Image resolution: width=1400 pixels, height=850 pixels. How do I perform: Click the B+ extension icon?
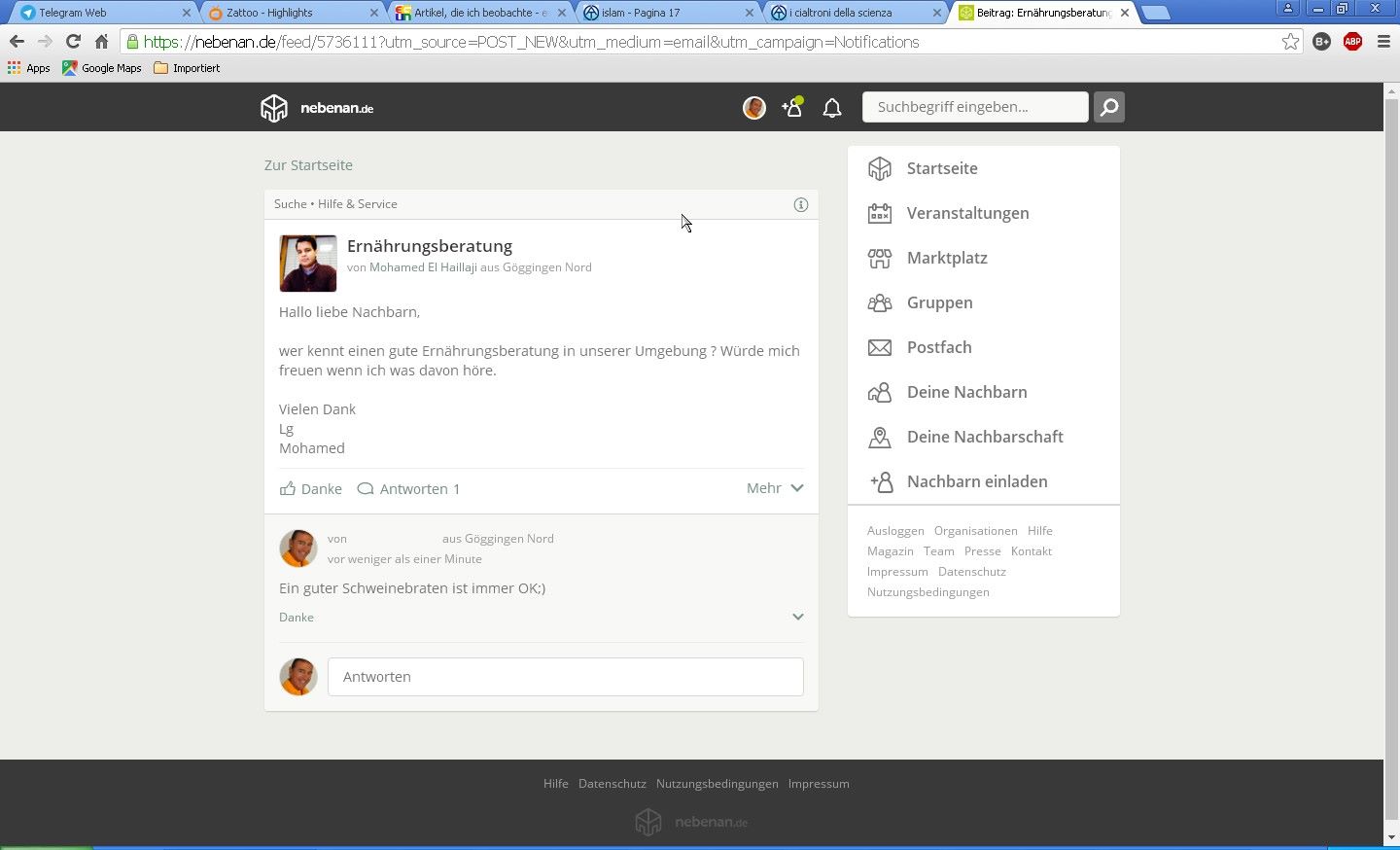coord(1321,42)
